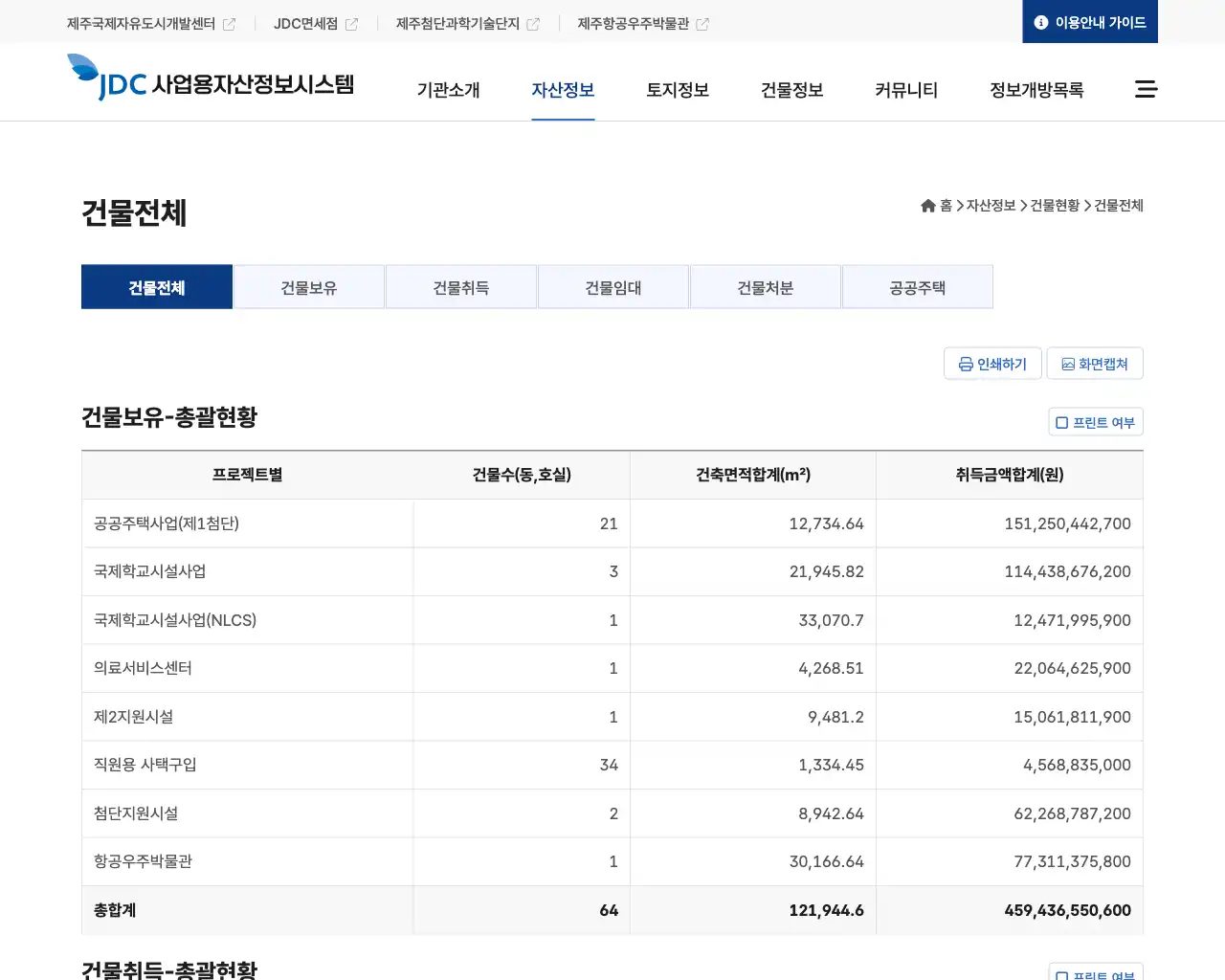Switch to the 공공주택 tab
The image size is (1225, 980).
(x=918, y=287)
